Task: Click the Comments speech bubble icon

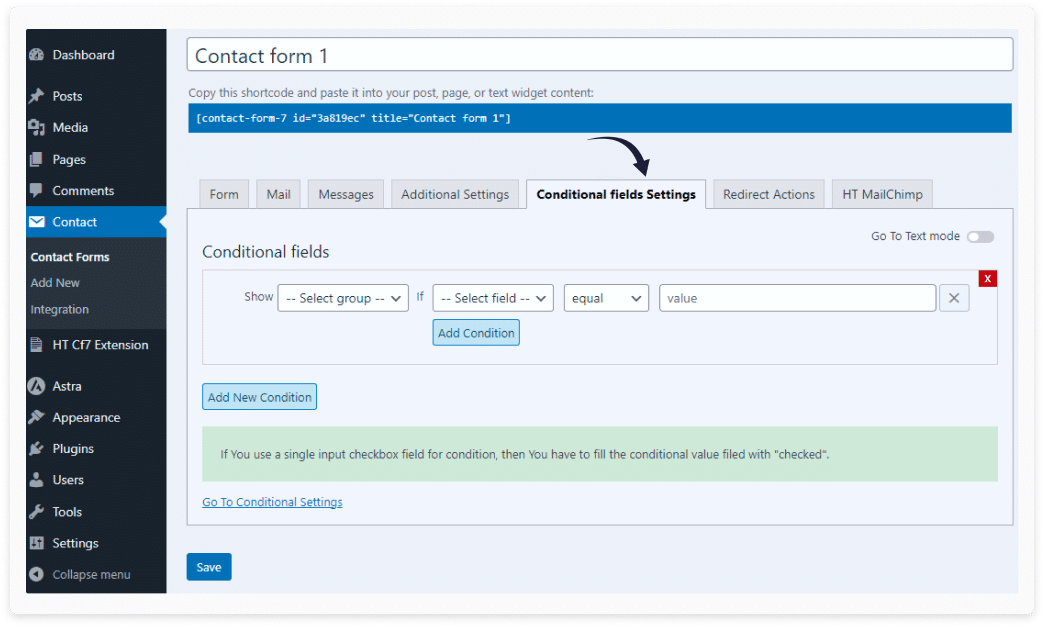Action: (x=37, y=191)
